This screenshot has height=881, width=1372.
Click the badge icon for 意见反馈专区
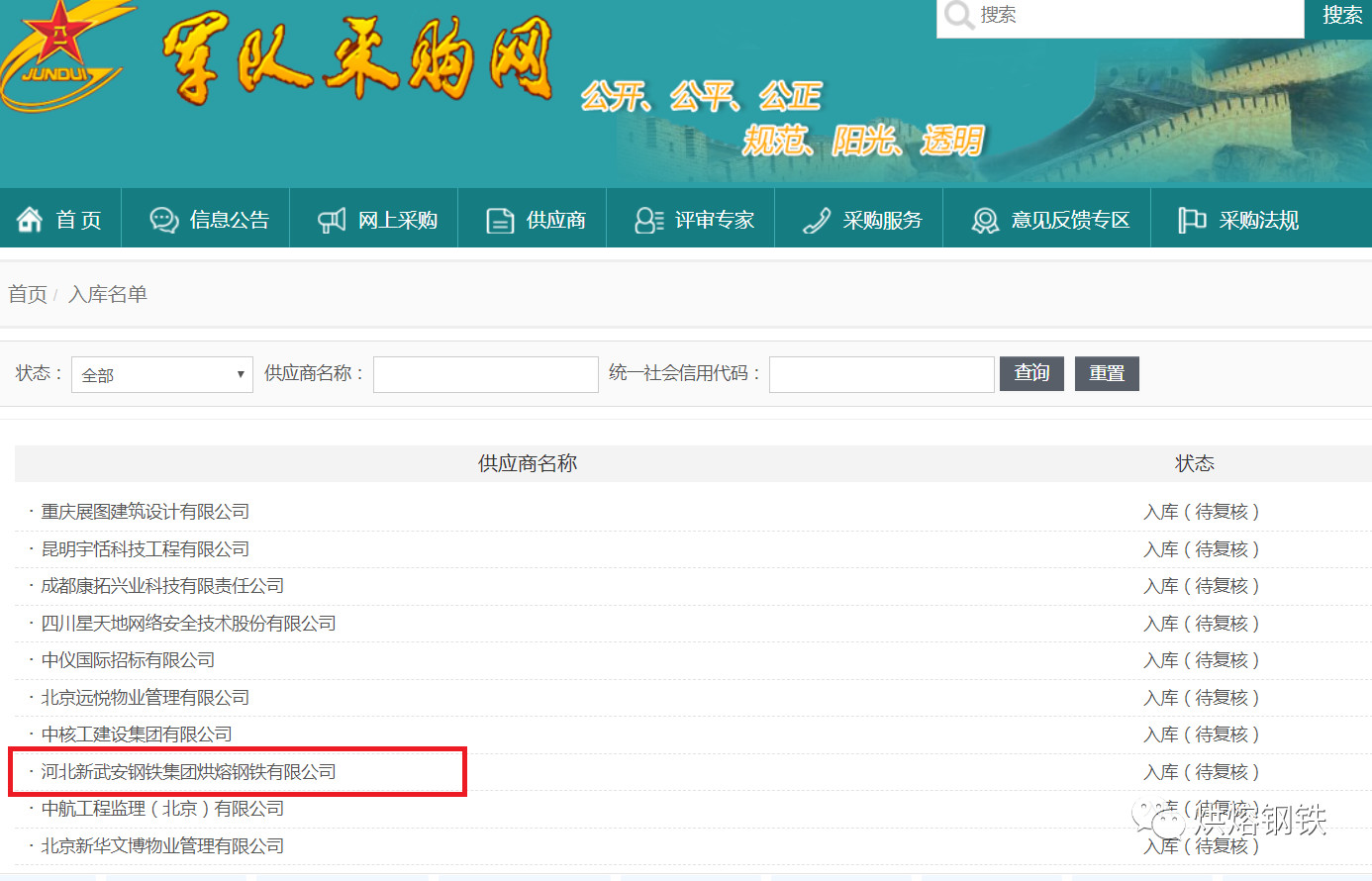[985, 220]
